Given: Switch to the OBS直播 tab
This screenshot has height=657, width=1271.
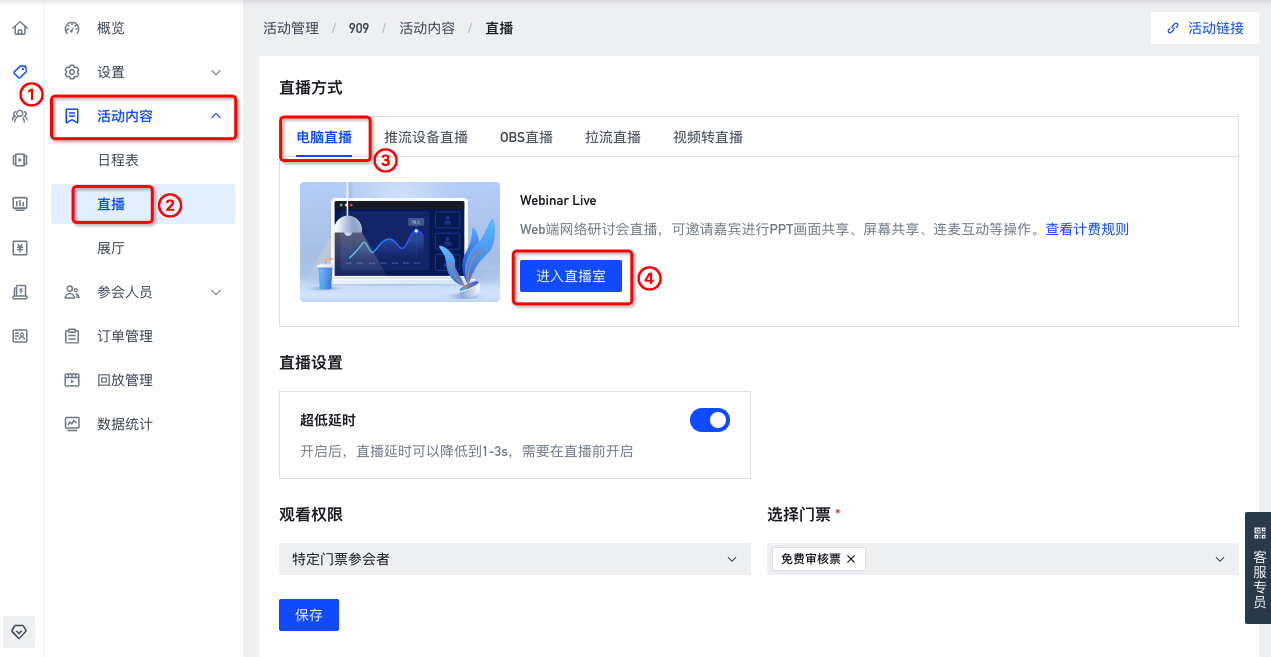Looking at the screenshot, I should point(526,137).
